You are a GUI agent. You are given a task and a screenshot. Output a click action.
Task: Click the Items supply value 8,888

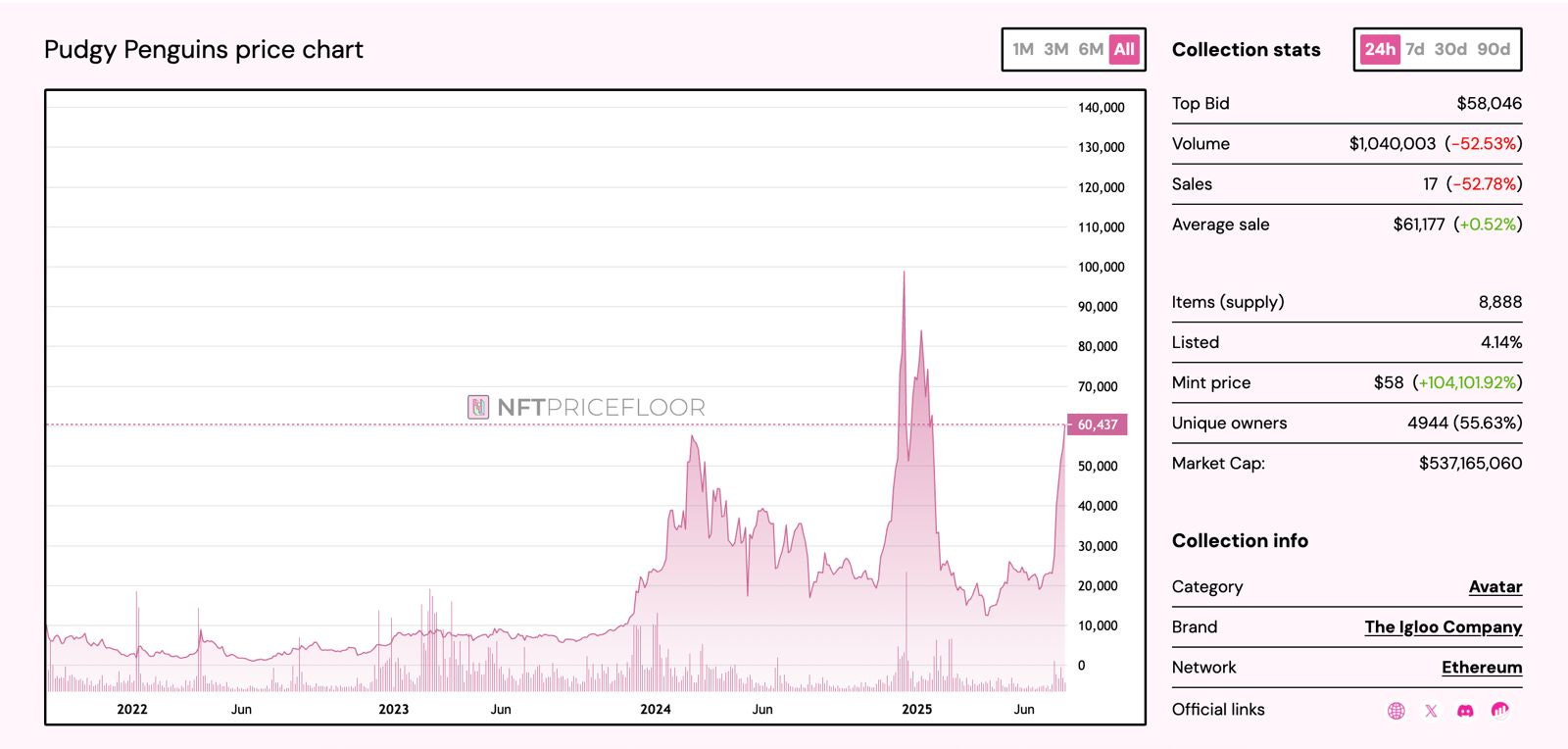[x=1500, y=302]
